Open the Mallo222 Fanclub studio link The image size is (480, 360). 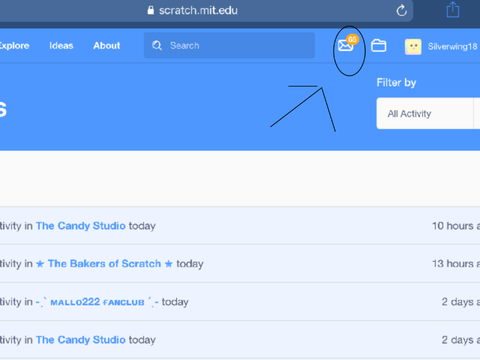point(97,302)
